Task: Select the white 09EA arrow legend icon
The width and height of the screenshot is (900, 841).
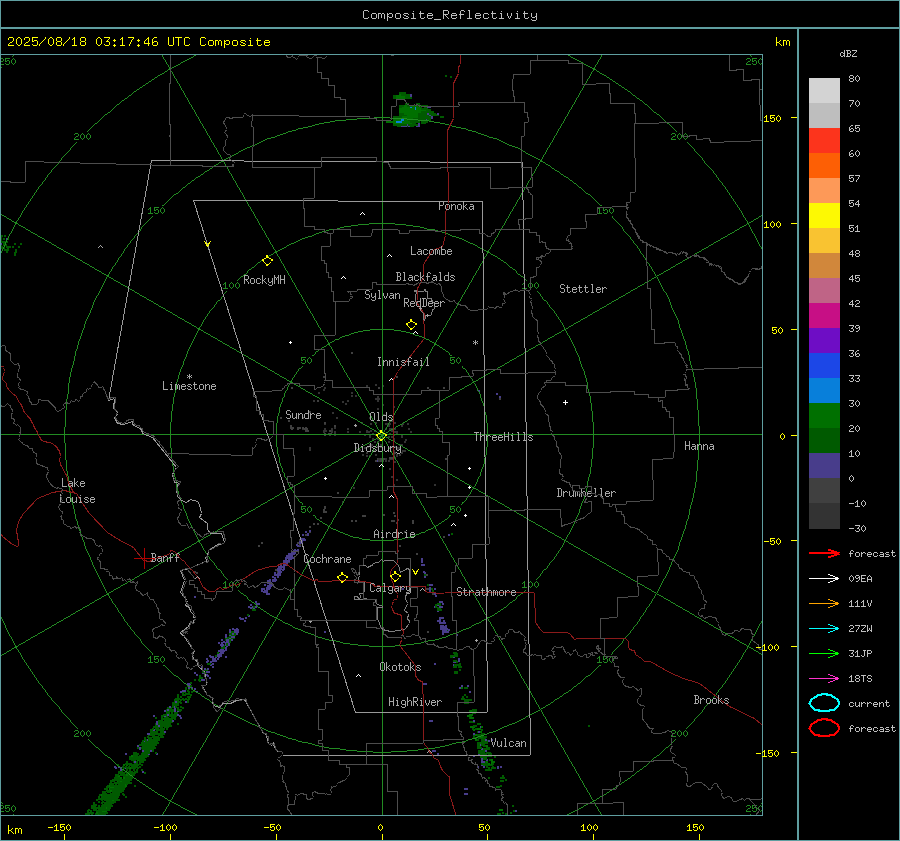Action: tap(824, 578)
